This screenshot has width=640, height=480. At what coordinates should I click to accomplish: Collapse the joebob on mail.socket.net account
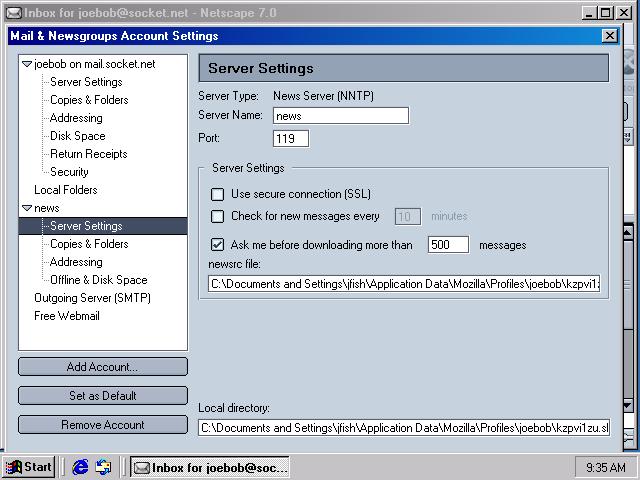click(27, 64)
